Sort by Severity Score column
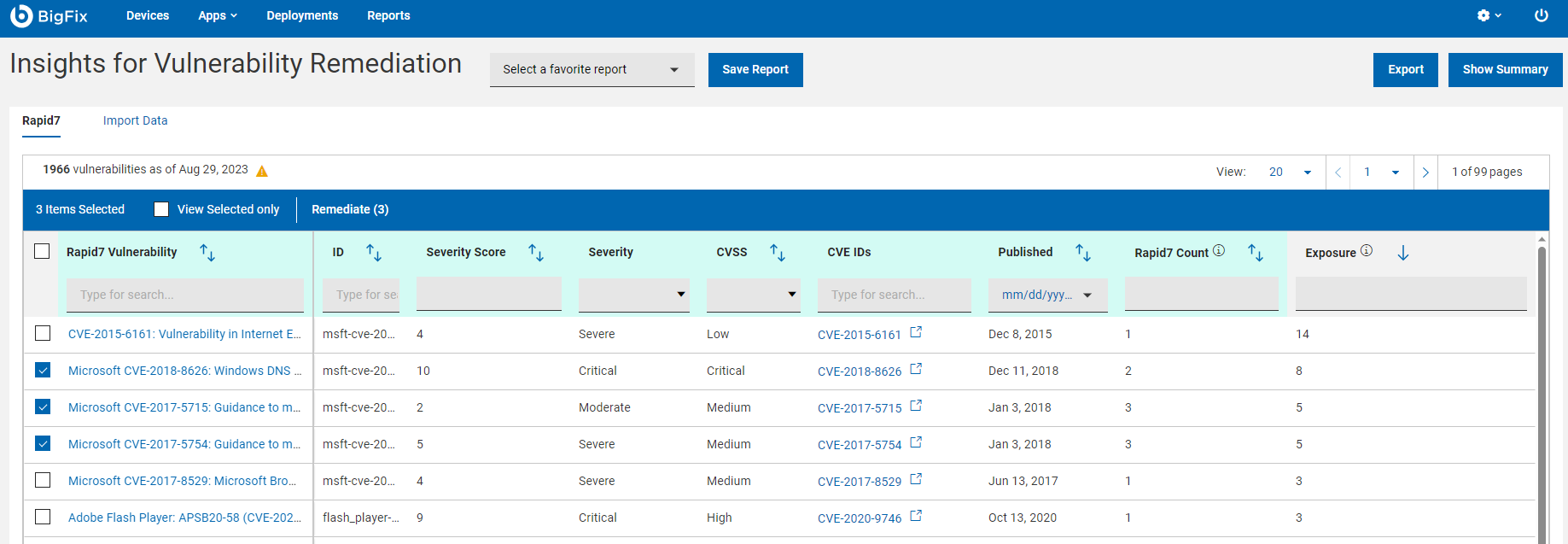This screenshot has height=544, width=1568. pyautogui.click(x=536, y=253)
